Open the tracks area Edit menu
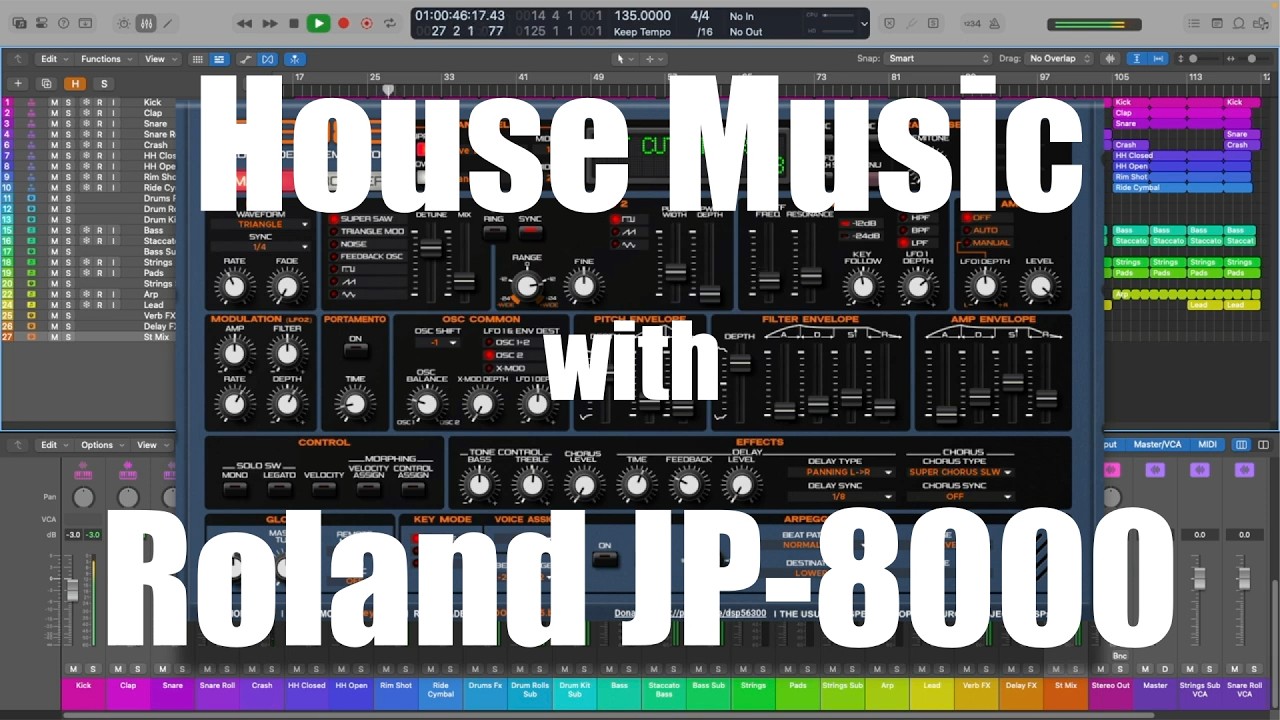Viewport: 1280px width, 720px height. 53,59
